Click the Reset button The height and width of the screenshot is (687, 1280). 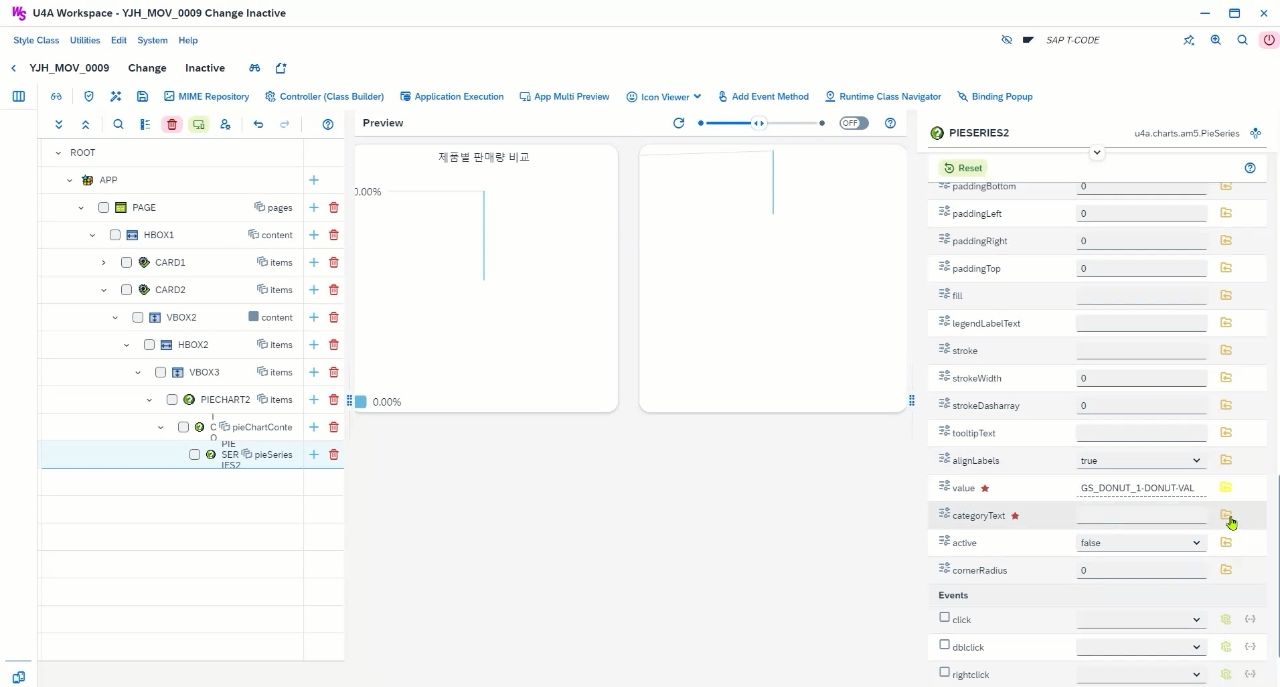point(963,168)
